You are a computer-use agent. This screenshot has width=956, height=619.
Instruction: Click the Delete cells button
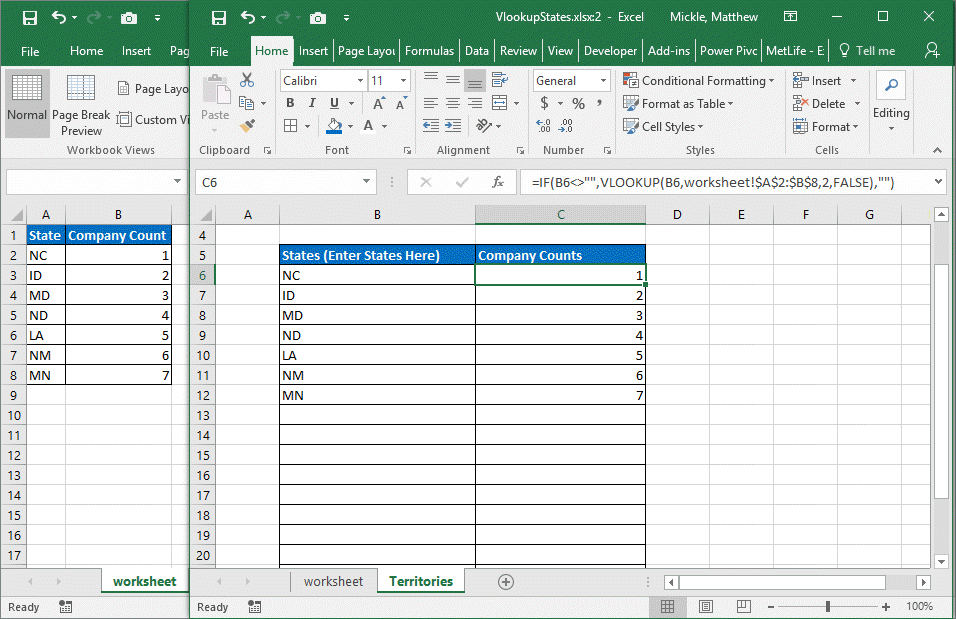click(x=826, y=104)
